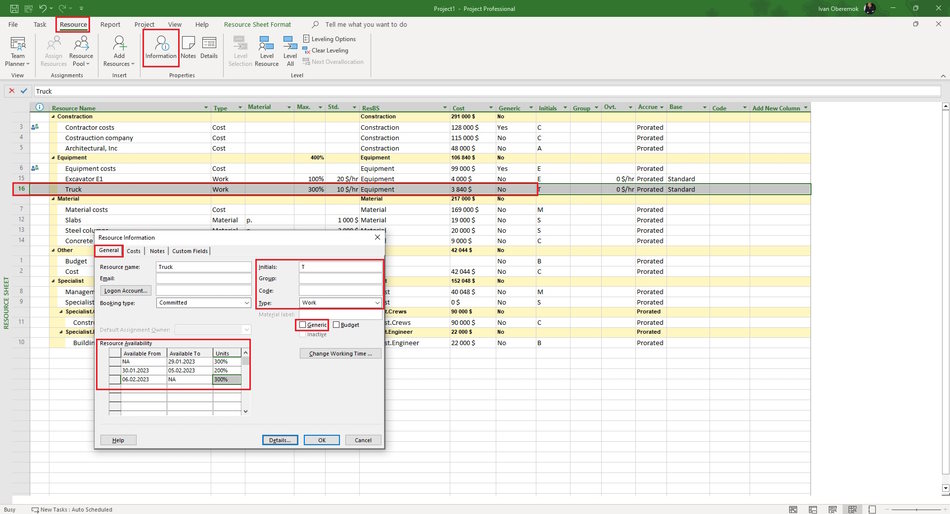Collapse the Construction group
Image resolution: width=950 pixels, height=514 pixels.
tap(53, 116)
